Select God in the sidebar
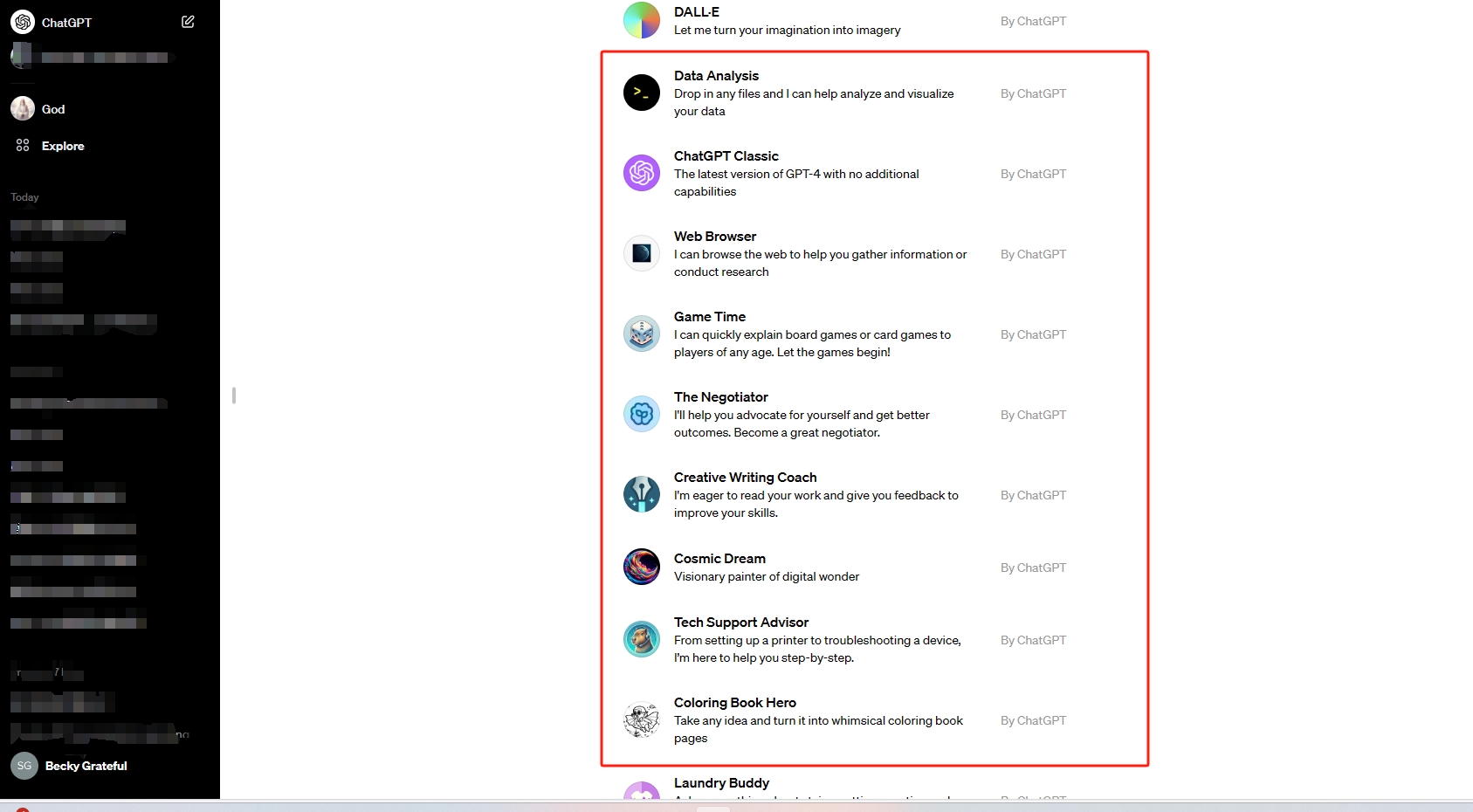1473x812 pixels. coord(53,109)
